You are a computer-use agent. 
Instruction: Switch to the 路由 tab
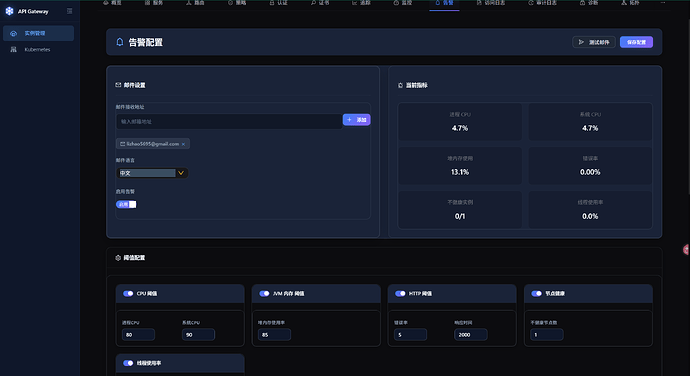195,3
